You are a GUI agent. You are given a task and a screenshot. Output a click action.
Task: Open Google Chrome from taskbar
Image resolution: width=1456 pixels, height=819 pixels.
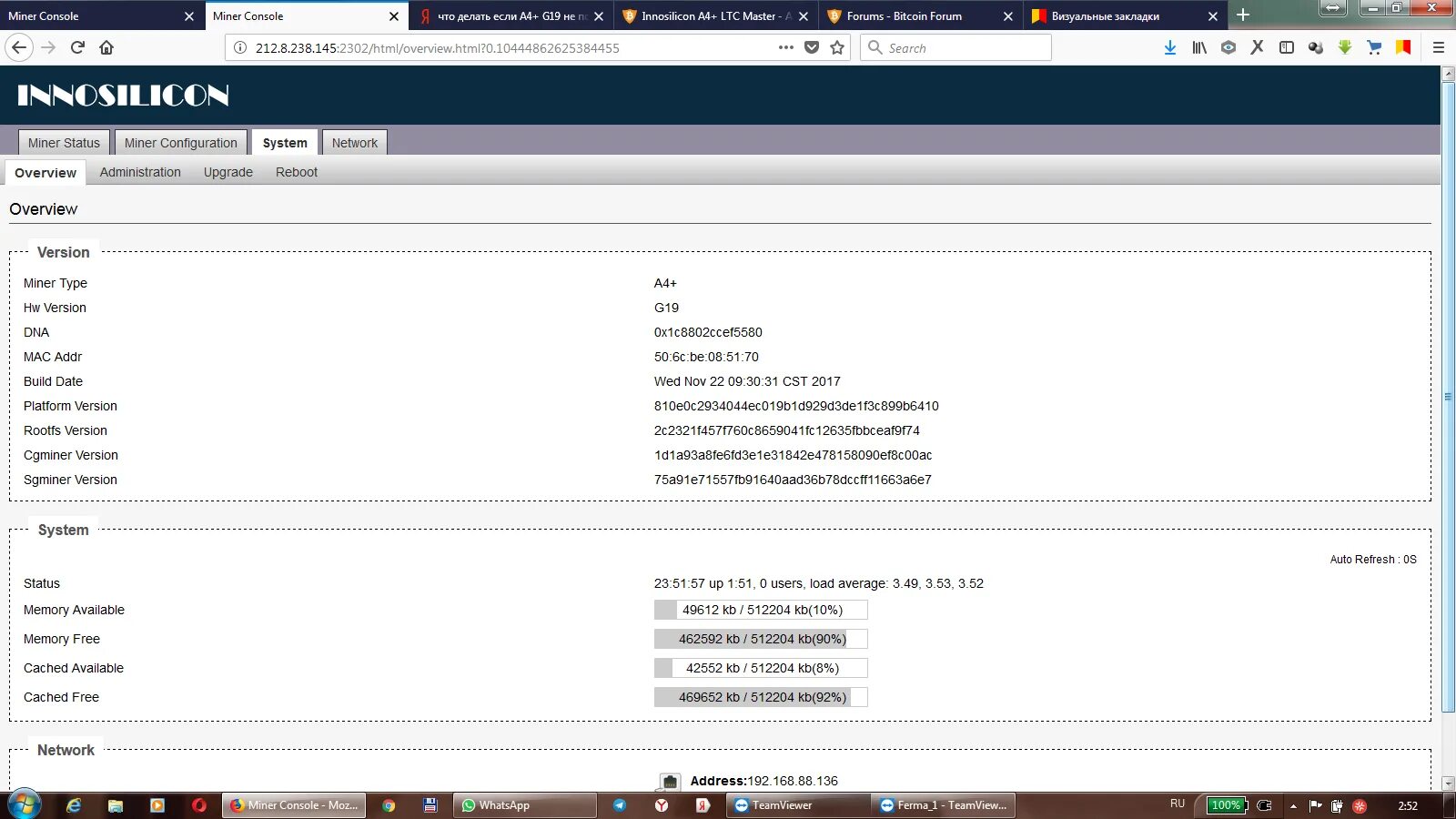pos(389,805)
